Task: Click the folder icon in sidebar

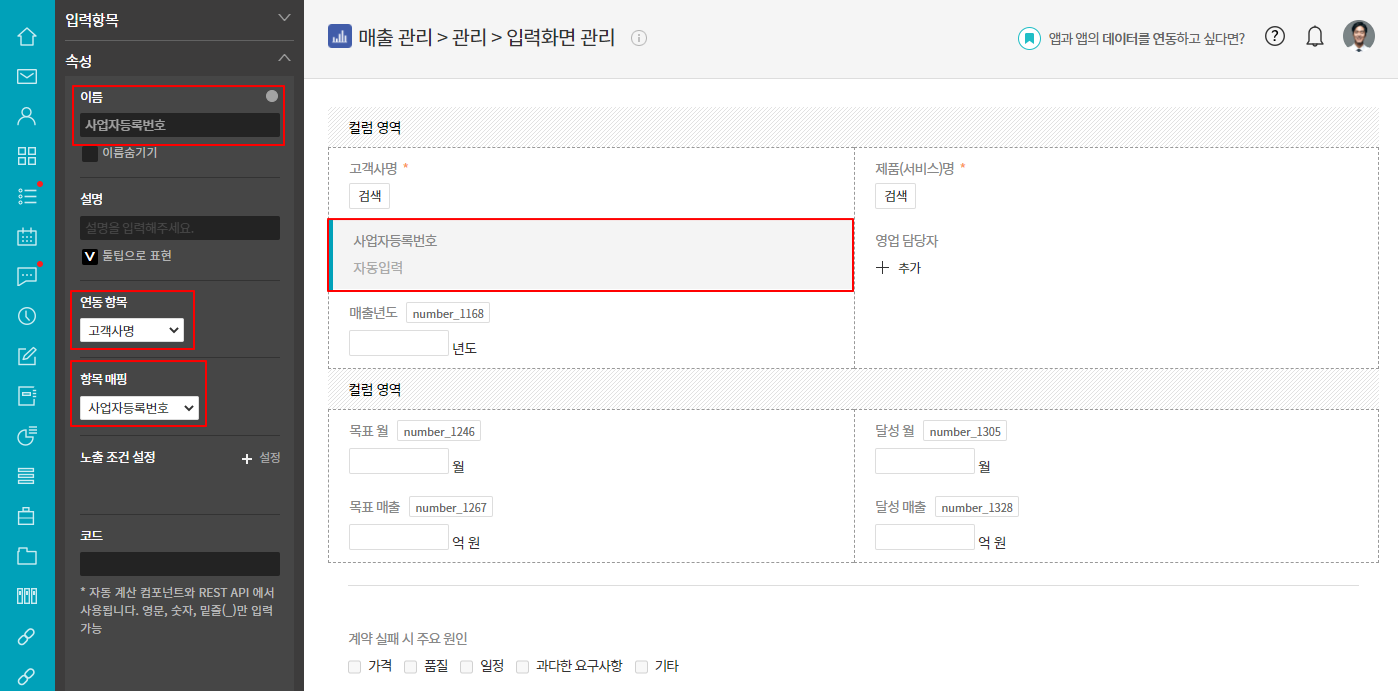Action: [x=27, y=556]
